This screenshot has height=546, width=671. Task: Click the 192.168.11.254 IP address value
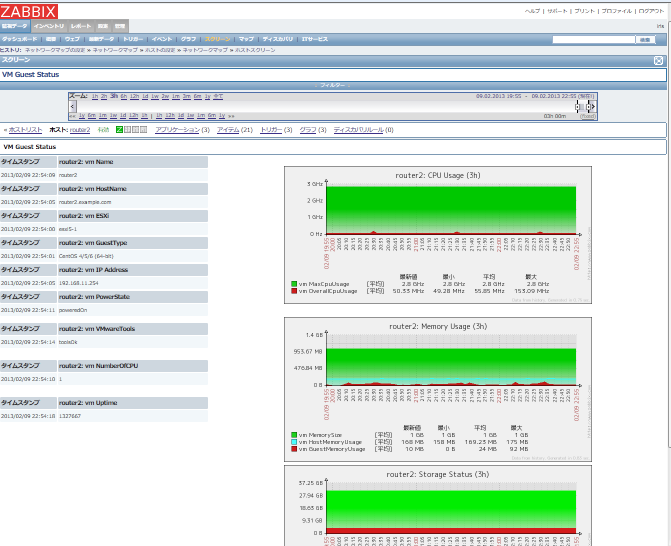pyautogui.click(x=79, y=283)
